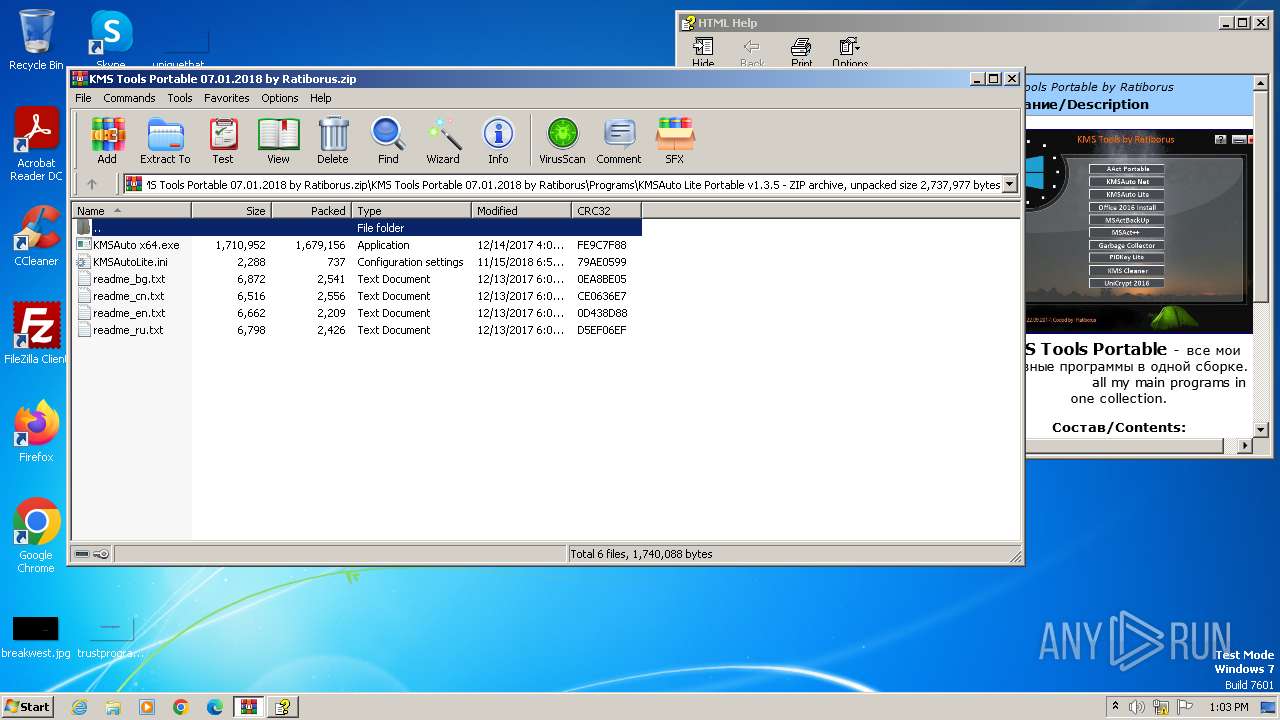The width and height of the screenshot is (1280, 720).
Task: Go up one folder level arrow
Action: click(x=92, y=184)
